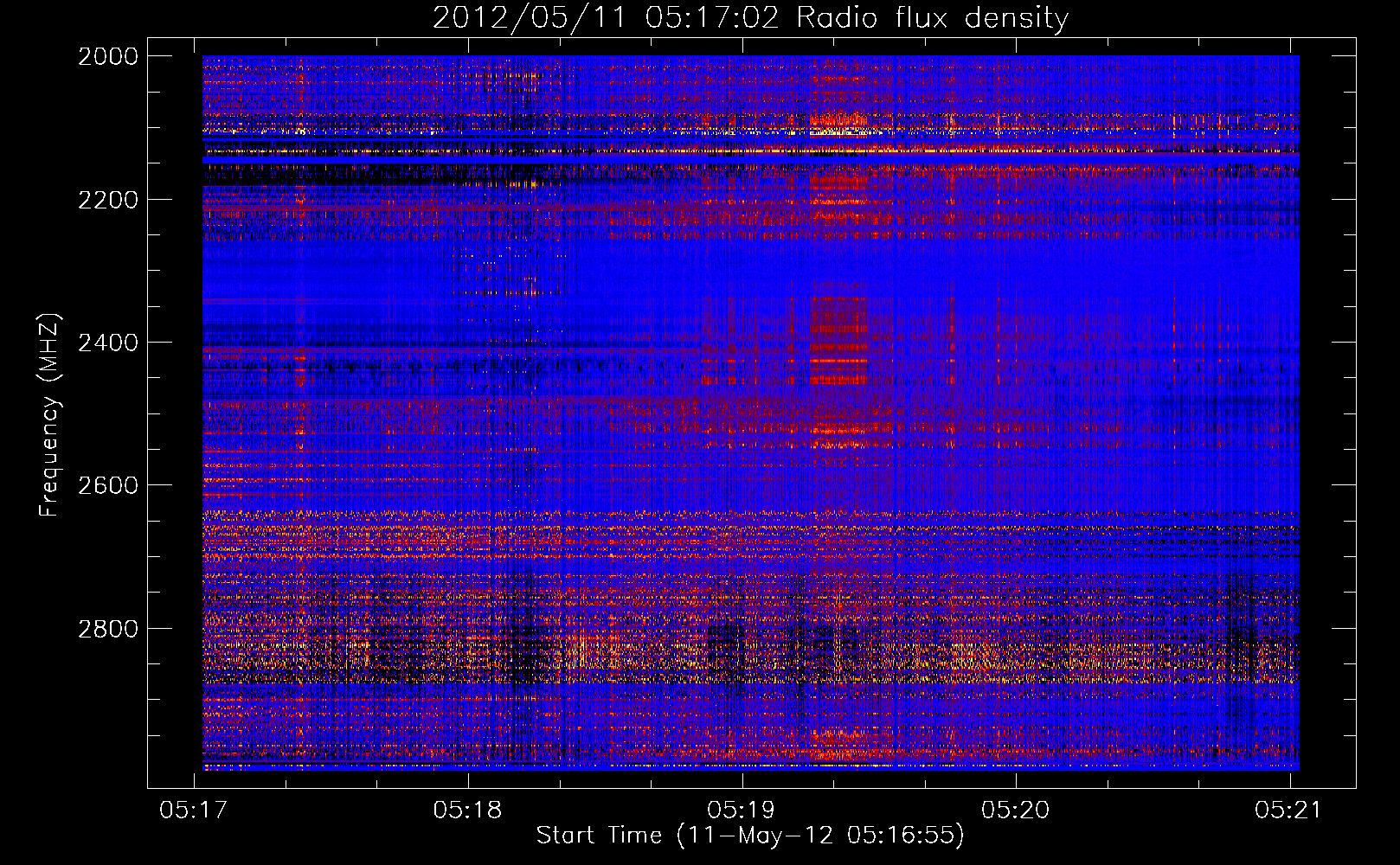Click the "Frequency (MHZ)" axis title
This screenshot has height=865, width=1400.
tap(50, 414)
